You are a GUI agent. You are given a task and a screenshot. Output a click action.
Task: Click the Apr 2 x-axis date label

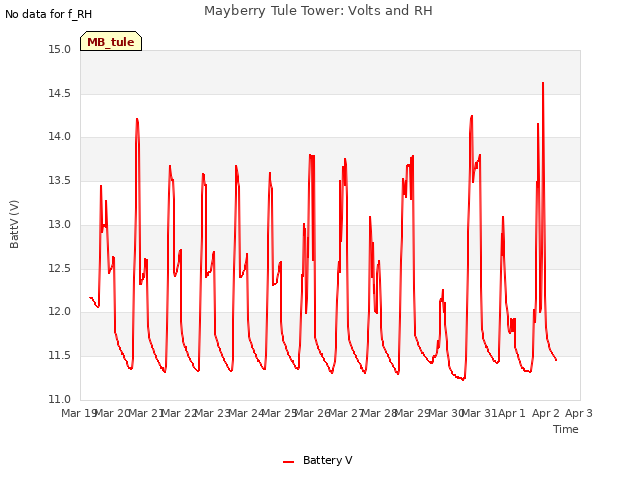(x=546, y=413)
